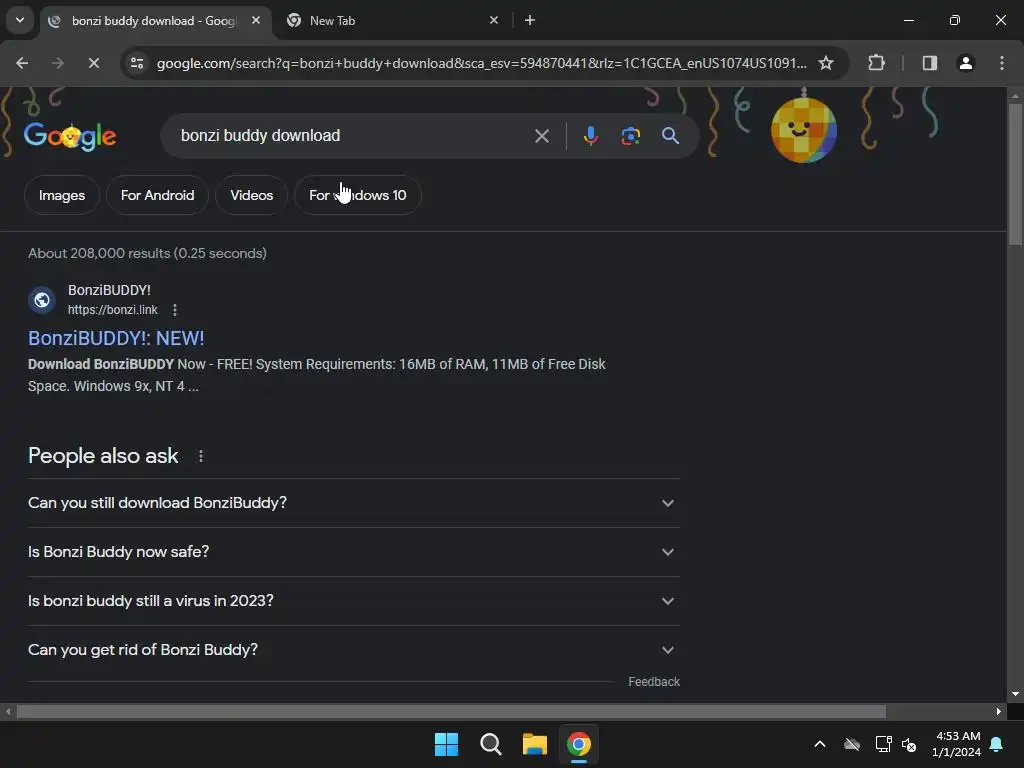
Task: Open the https://bonzi.link URL
Action: click(x=112, y=310)
